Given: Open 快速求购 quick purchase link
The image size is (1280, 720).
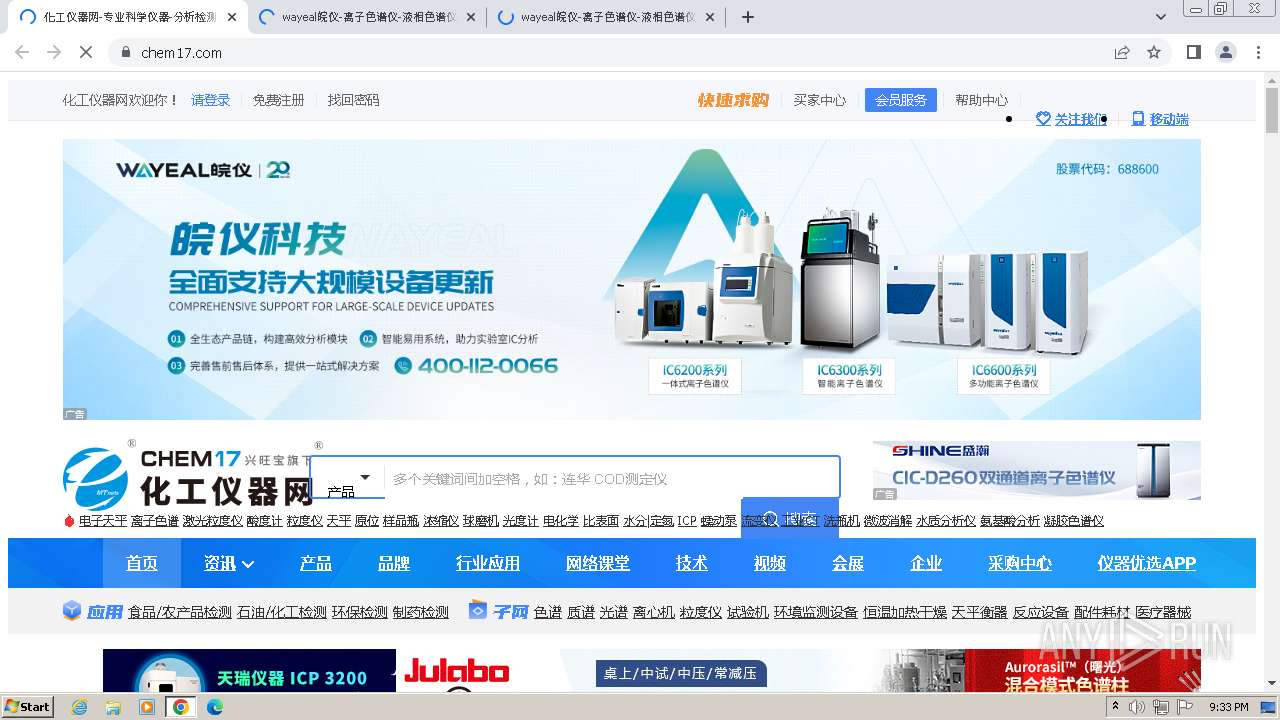Looking at the screenshot, I should point(733,100).
